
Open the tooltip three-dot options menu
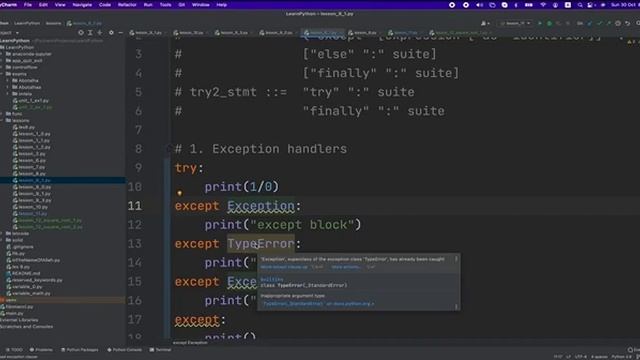click(456, 259)
